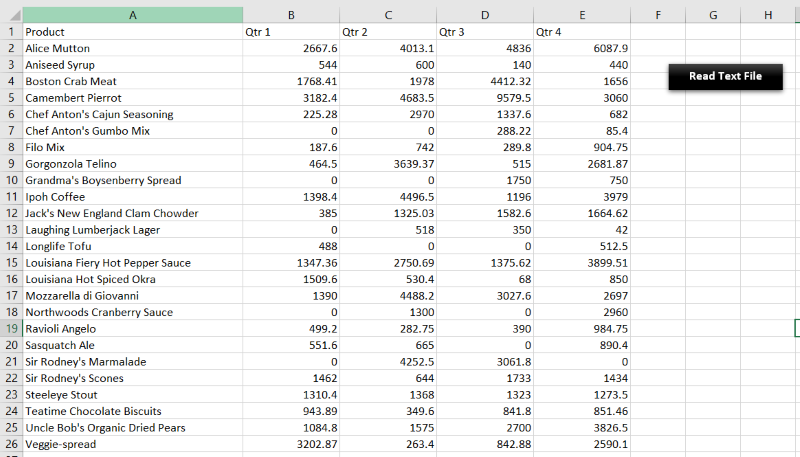Viewport: 800px width, 457px height.
Task: Select Uncle Bob's Organic Dried Pears cell
Action: pyautogui.click(x=133, y=427)
